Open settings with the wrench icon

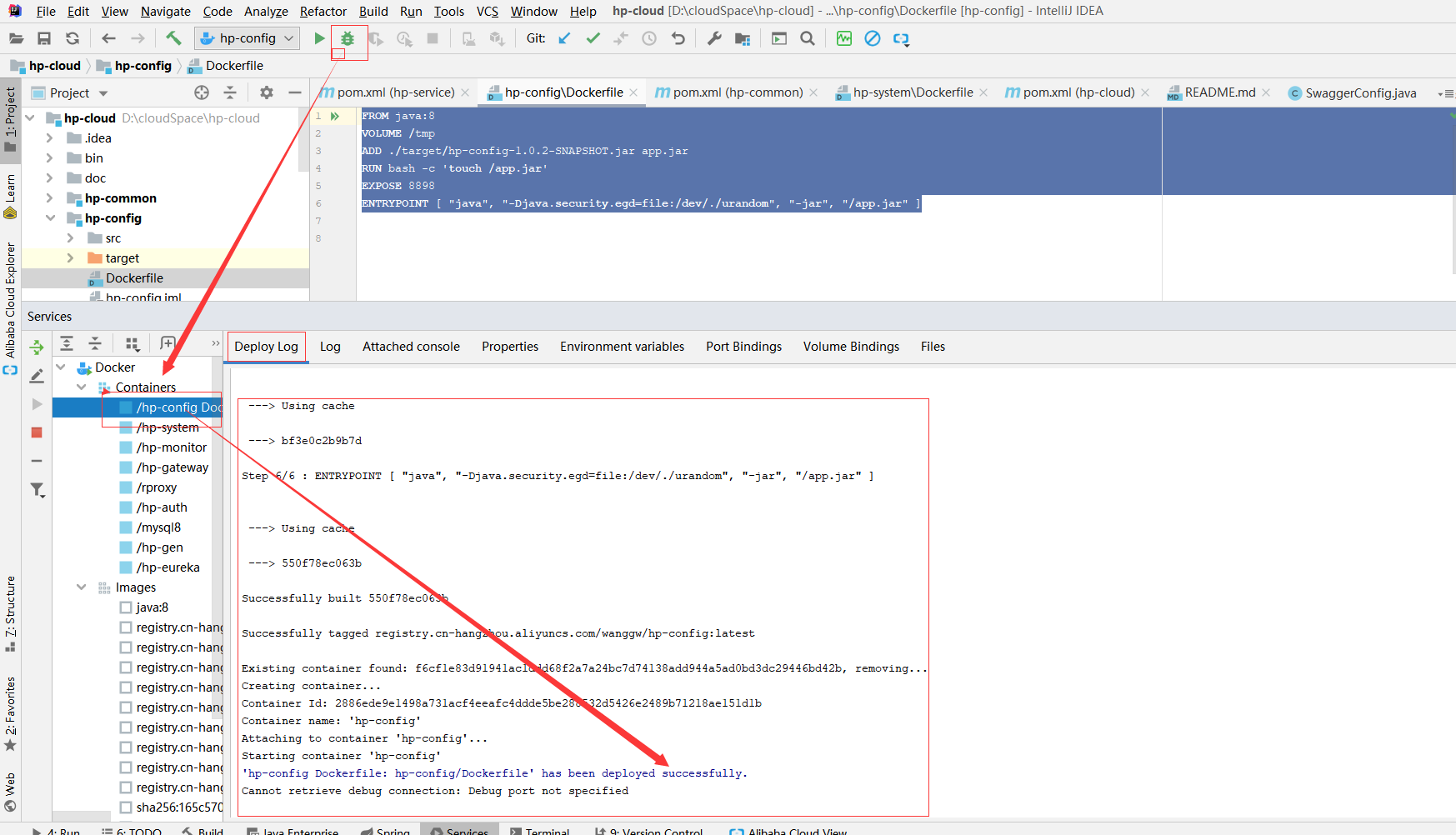coord(714,38)
